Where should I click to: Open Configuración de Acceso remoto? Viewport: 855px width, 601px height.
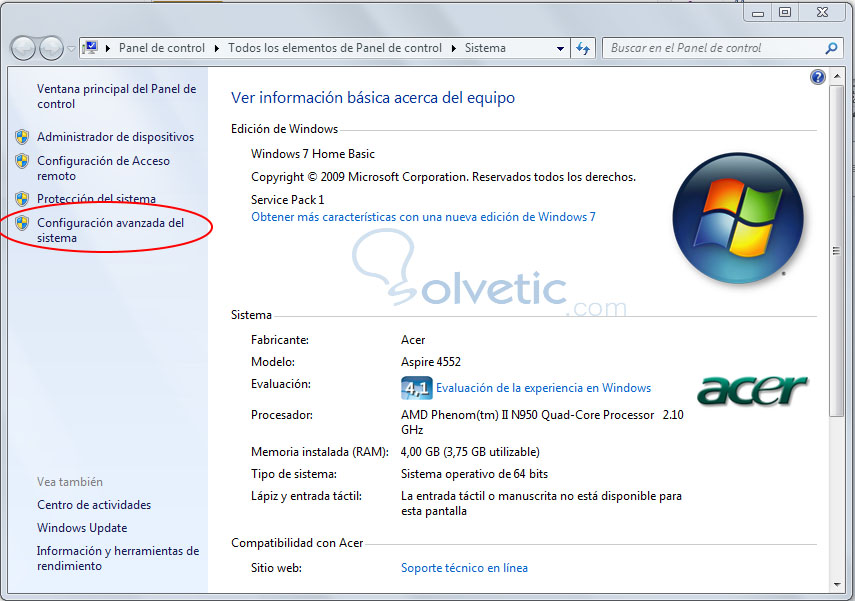103,168
